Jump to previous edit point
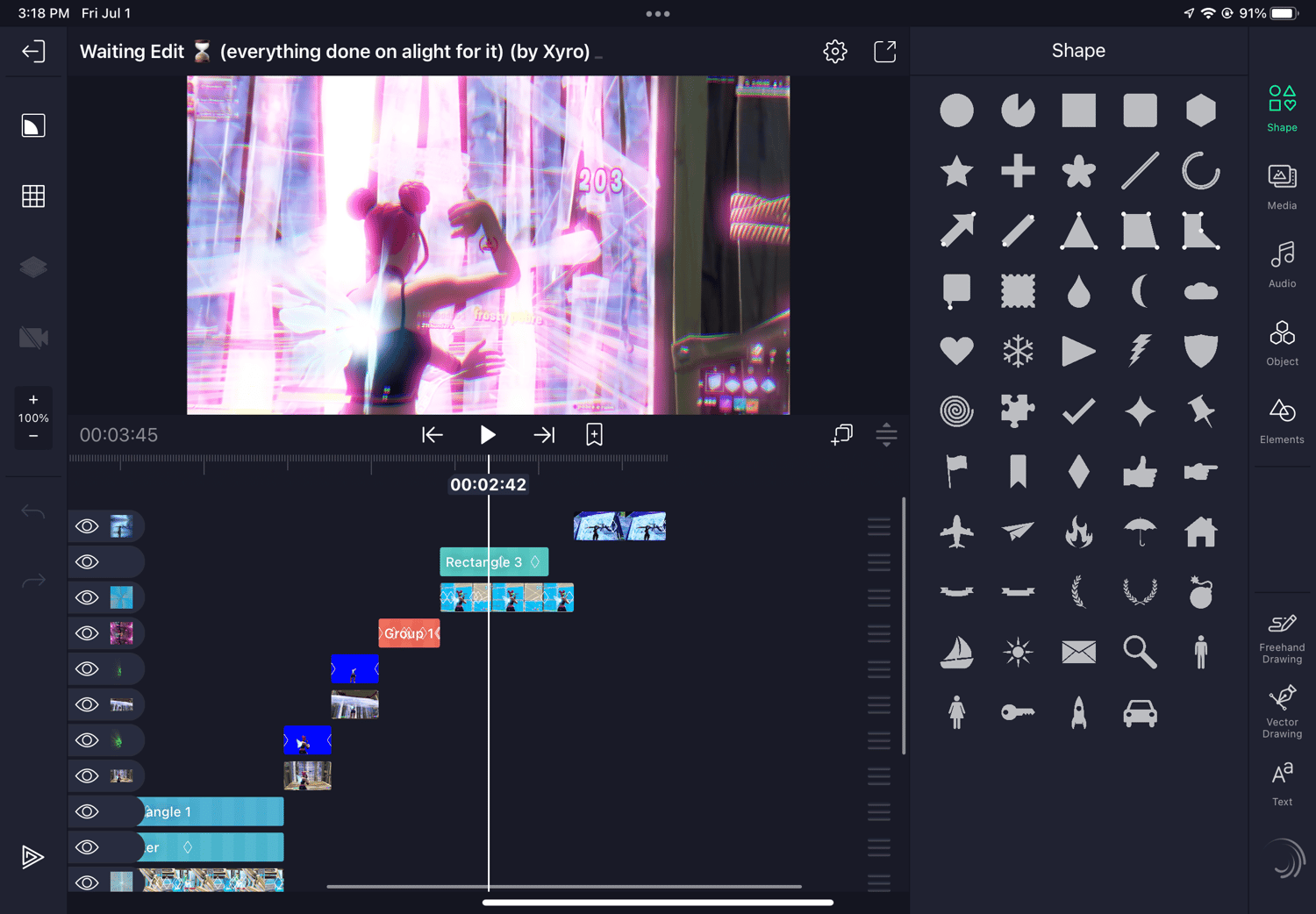Image resolution: width=1316 pixels, height=914 pixels. tap(432, 434)
